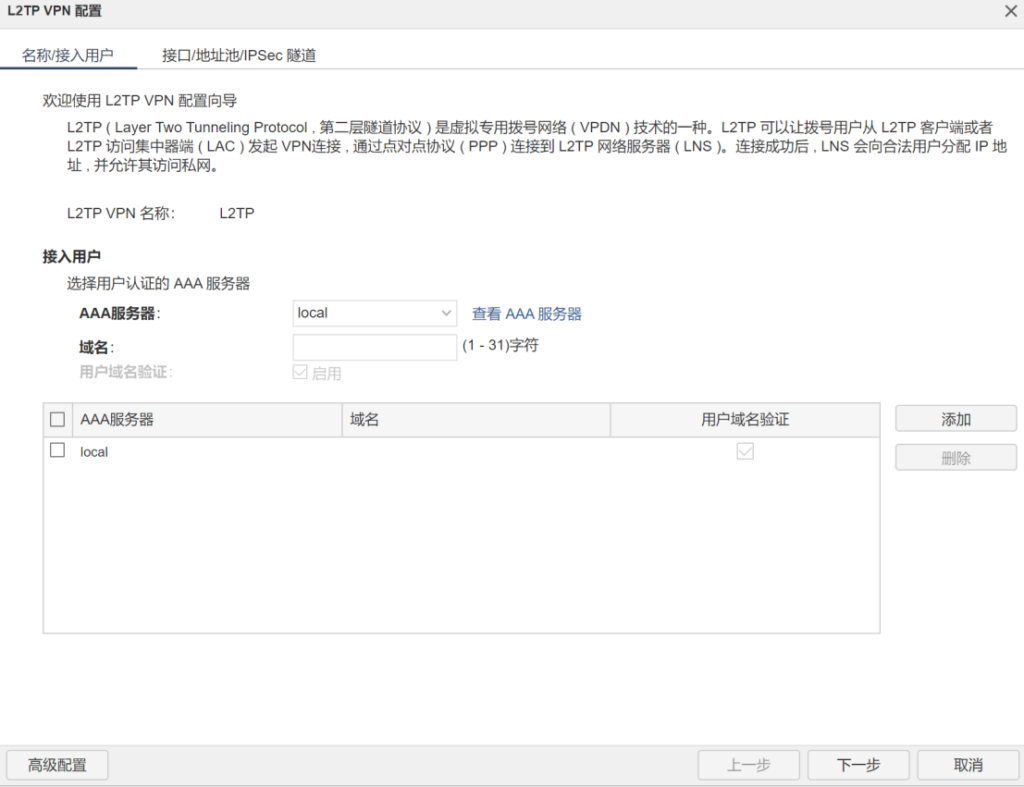Image resolution: width=1024 pixels, height=787 pixels.
Task: Open 高级配置 settings
Action: 57,765
